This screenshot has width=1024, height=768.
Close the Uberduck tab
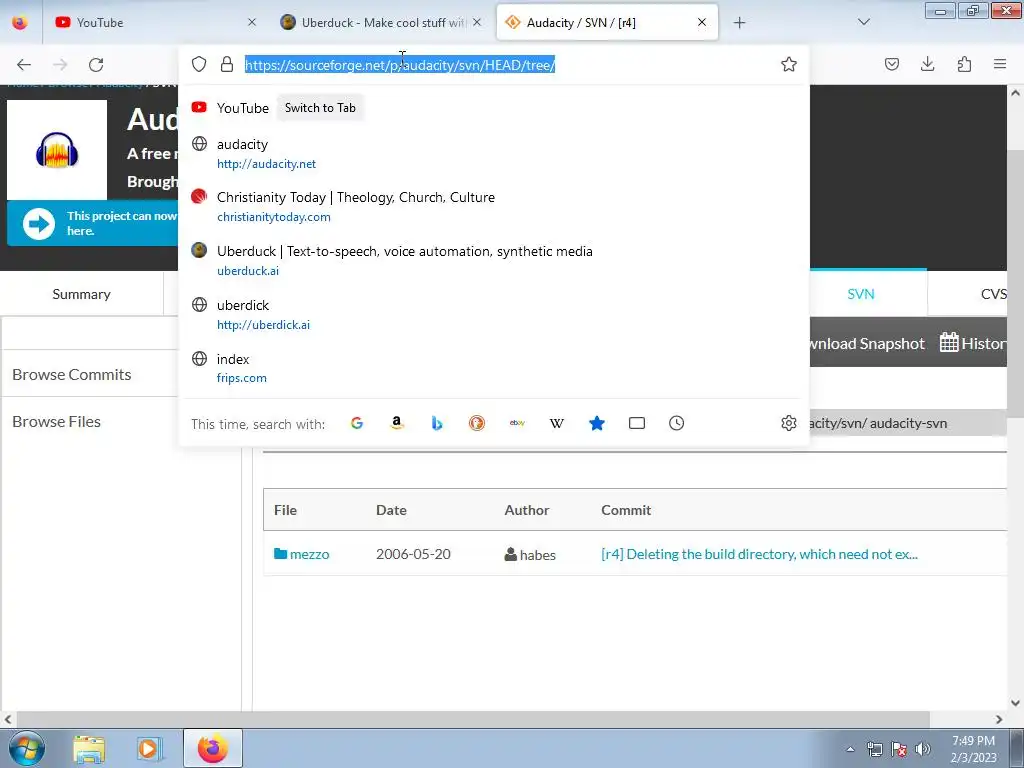(477, 22)
